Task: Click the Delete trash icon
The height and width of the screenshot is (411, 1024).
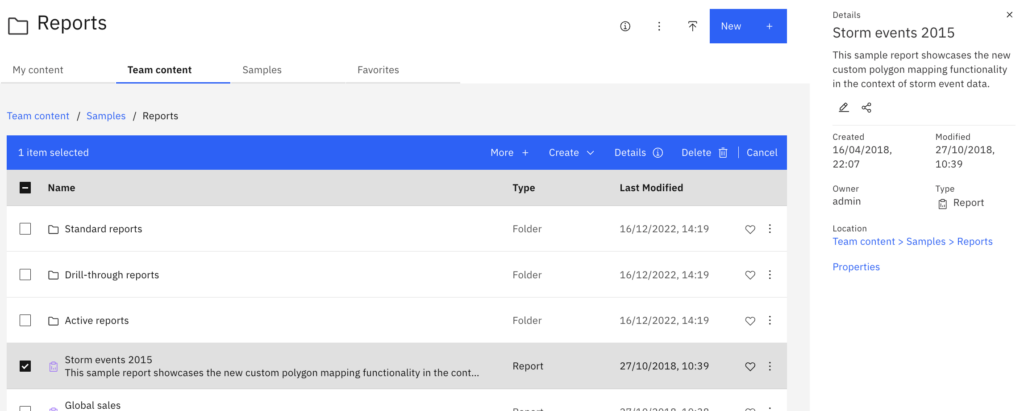Action: (x=723, y=153)
